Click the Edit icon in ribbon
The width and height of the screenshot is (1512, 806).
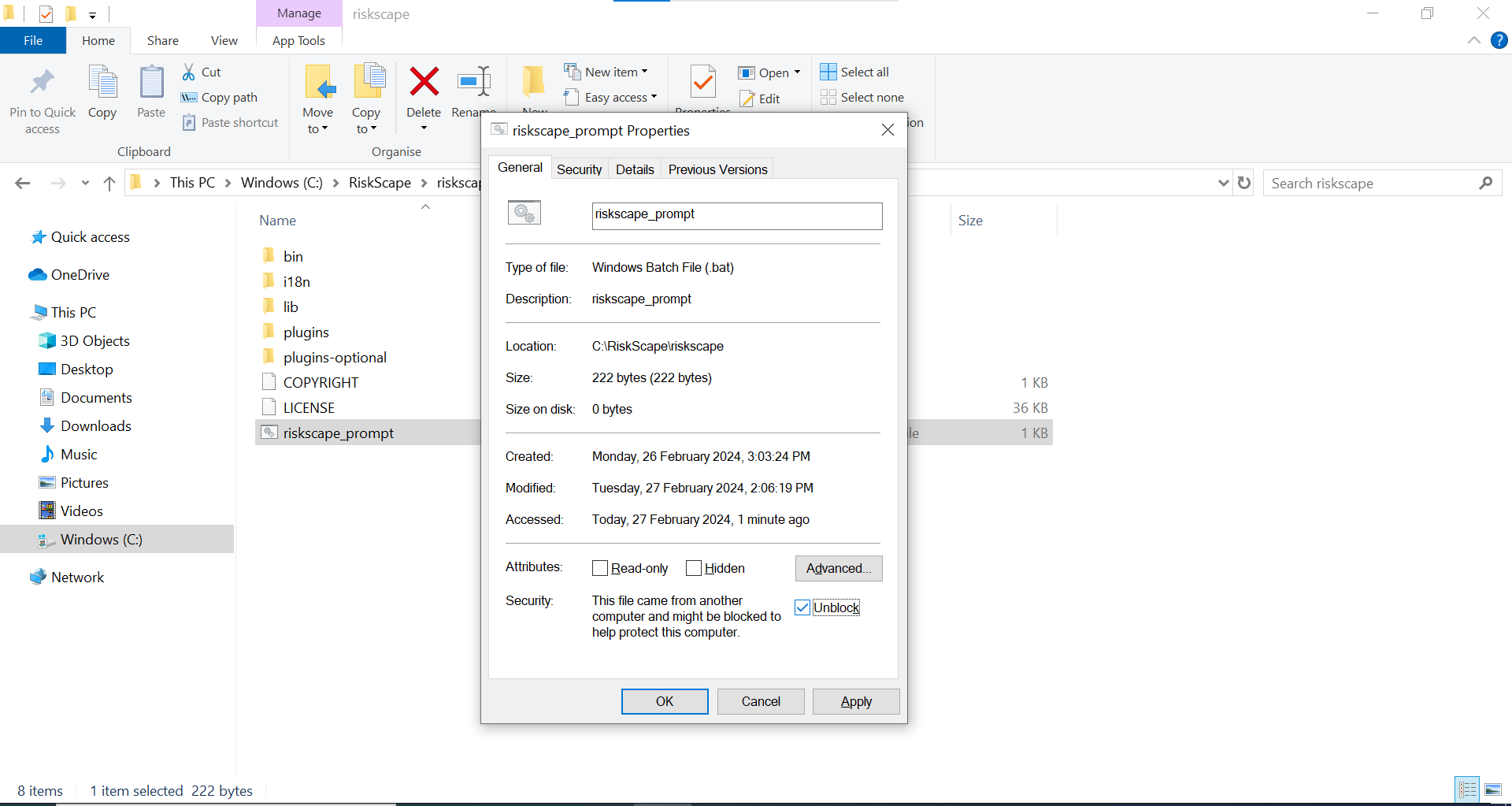pos(747,98)
